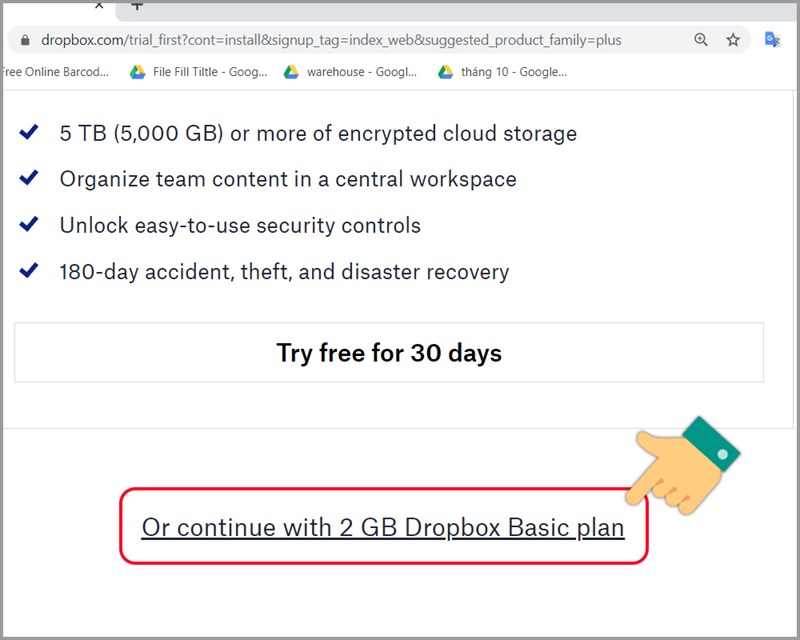The height and width of the screenshot is (640, 800).
Task: Continue with the 2 GB Dropbox Basic plan
Action: coord(382,527)
